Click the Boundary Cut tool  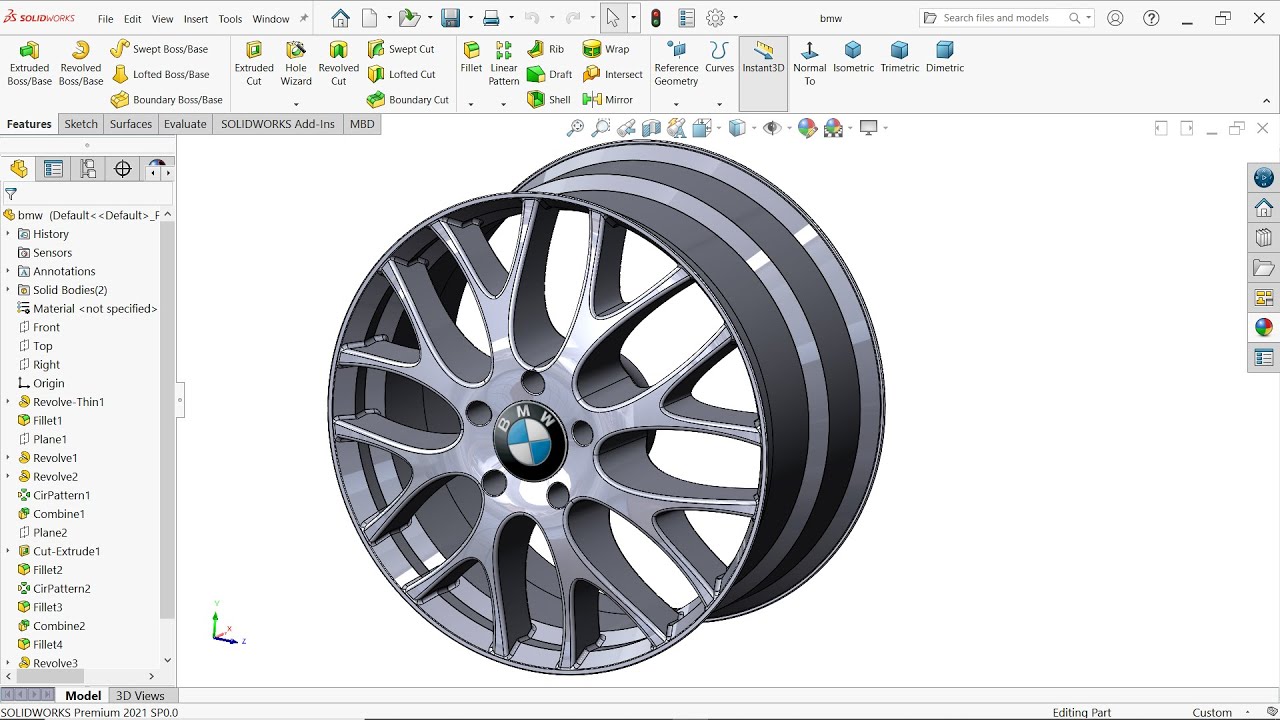408,100
